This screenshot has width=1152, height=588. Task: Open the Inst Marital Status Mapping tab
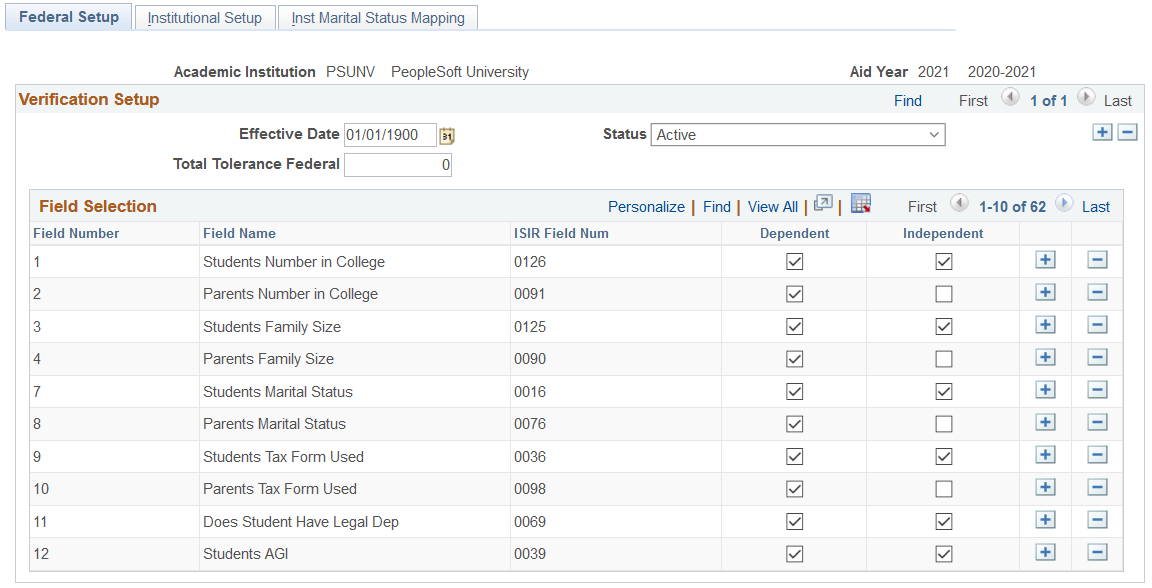377,17
